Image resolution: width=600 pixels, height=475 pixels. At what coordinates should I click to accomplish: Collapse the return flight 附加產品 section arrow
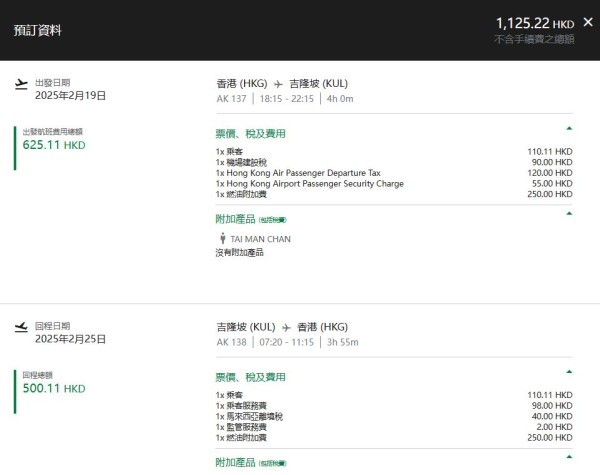click(x=569, y=459)
